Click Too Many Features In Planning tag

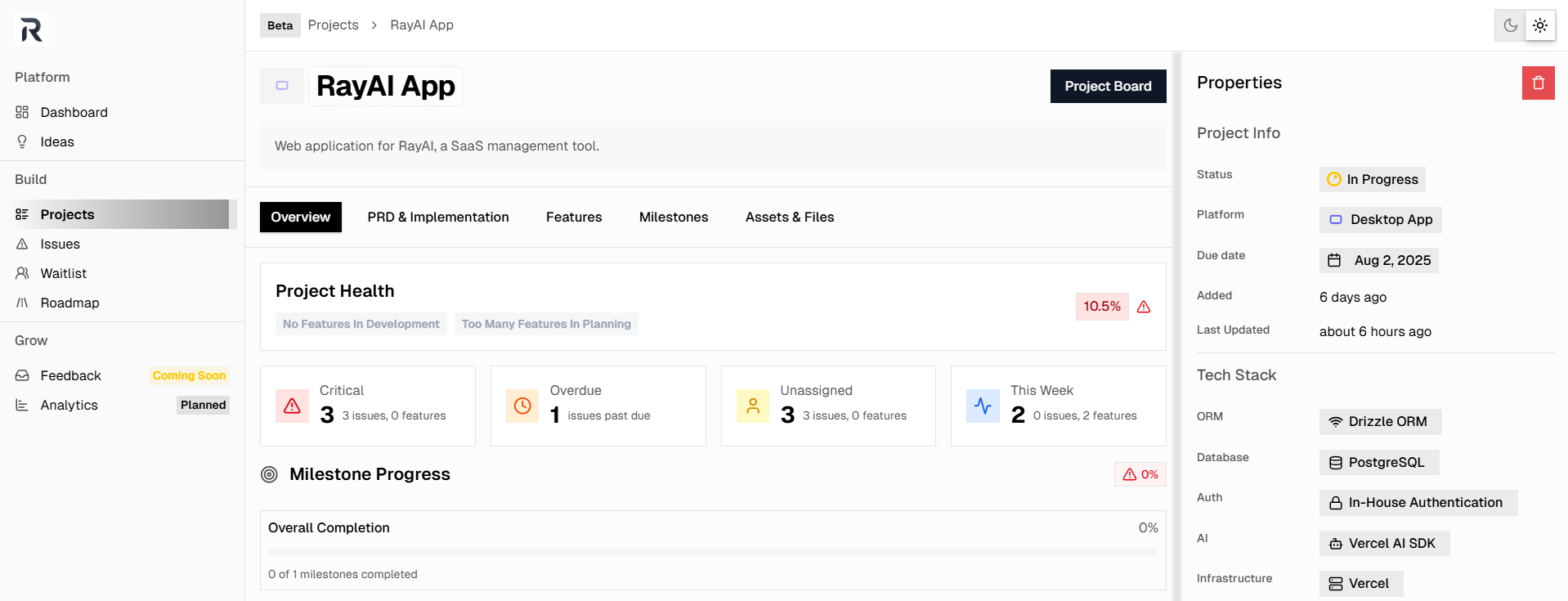pos(546,324)
